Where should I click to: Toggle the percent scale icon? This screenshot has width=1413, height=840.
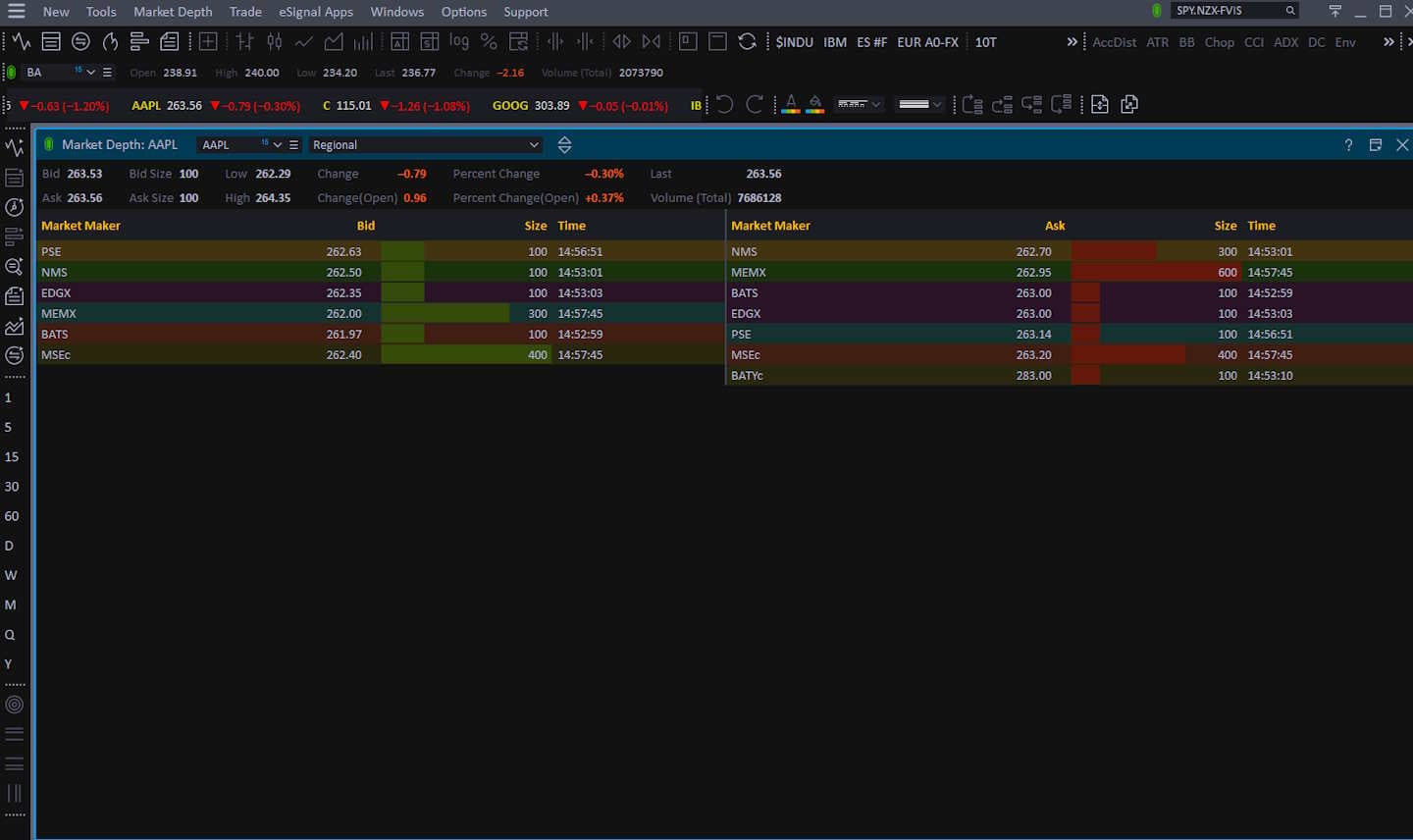489,42
